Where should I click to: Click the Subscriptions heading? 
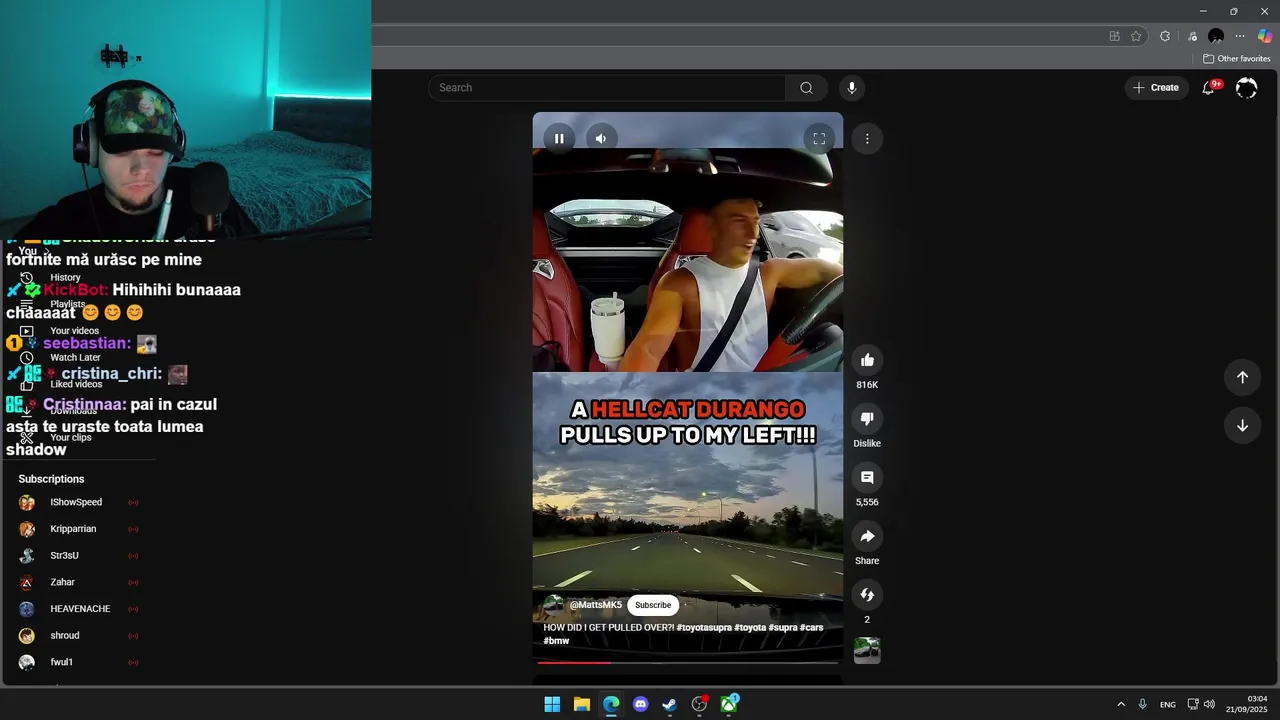point(51,479)
